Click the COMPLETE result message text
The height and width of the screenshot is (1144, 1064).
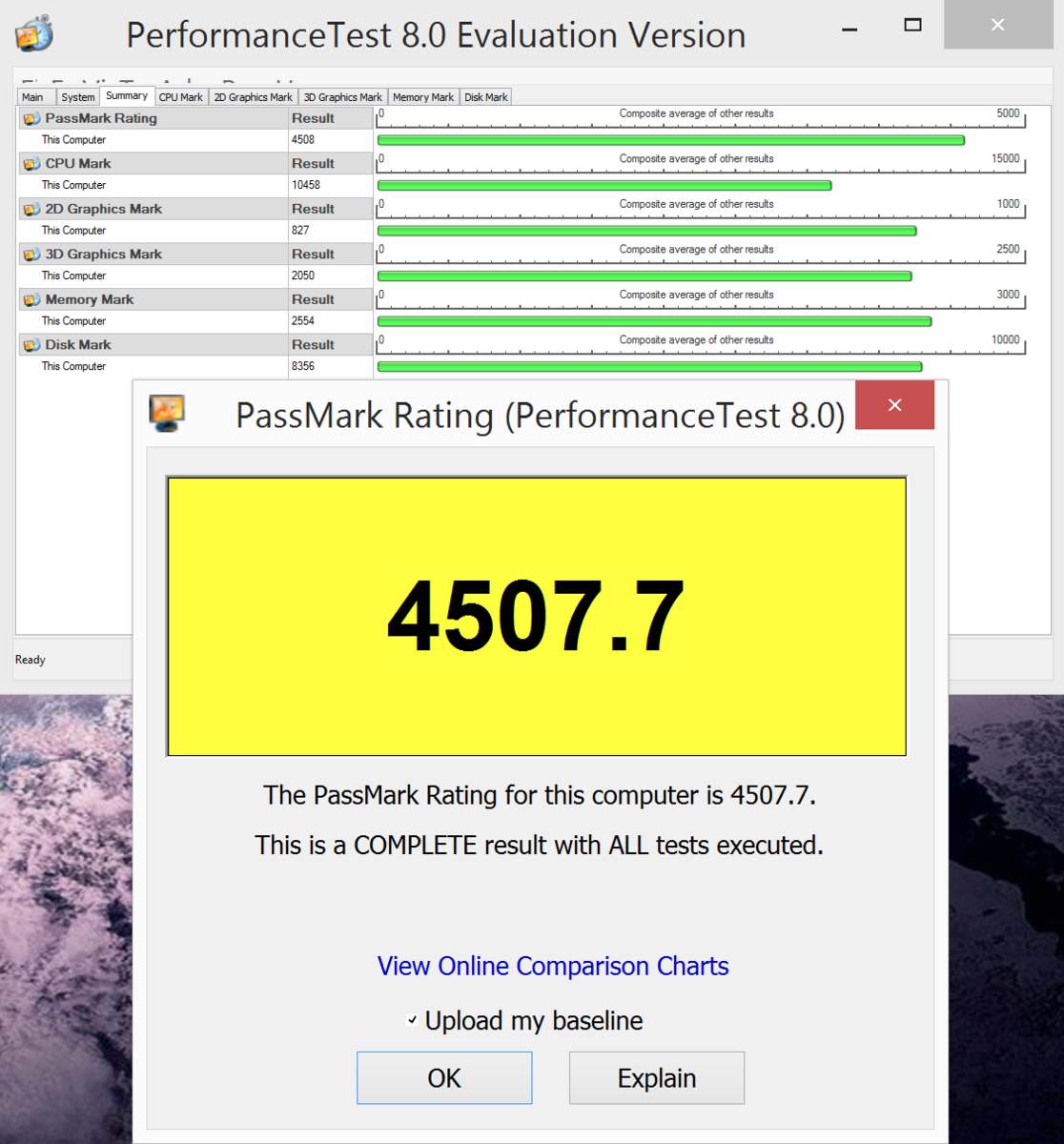point(539,846)
